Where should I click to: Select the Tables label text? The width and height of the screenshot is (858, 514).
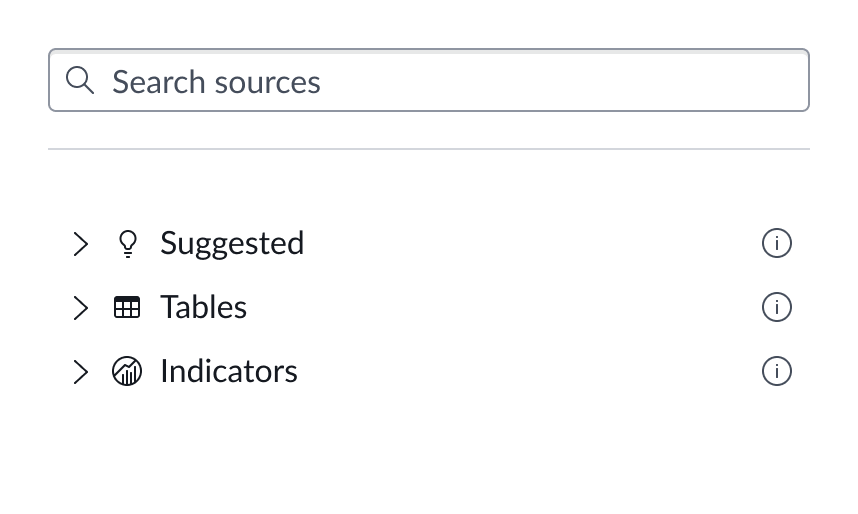tap(203, 307)
